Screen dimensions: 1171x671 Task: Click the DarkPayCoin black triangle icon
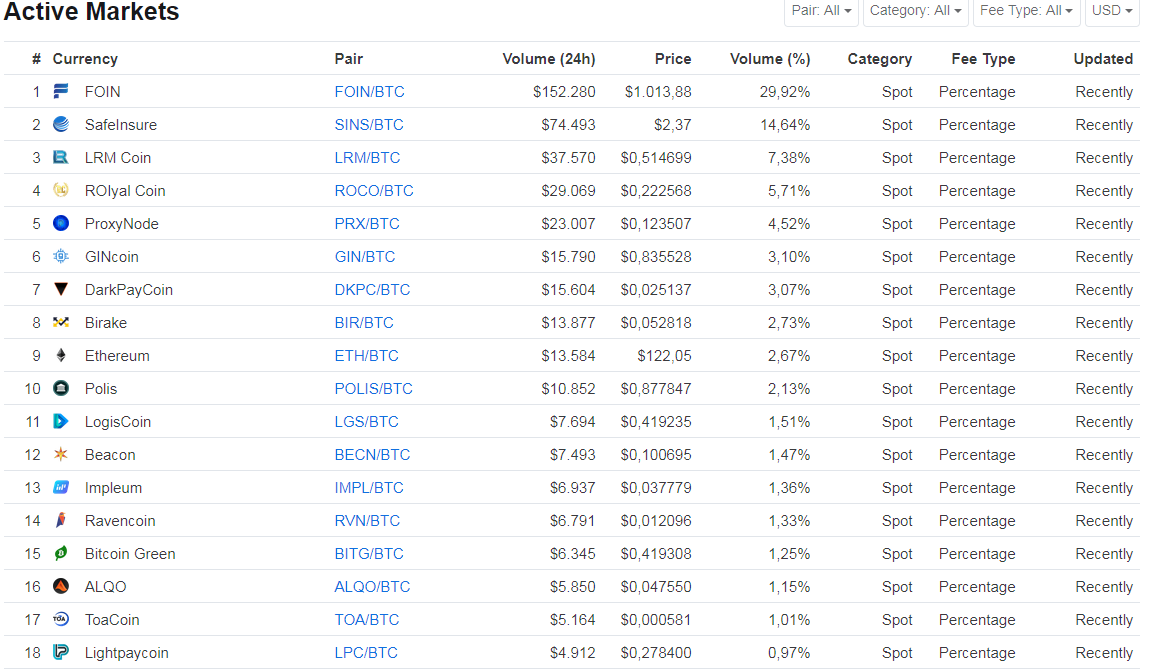pos(61,289)
